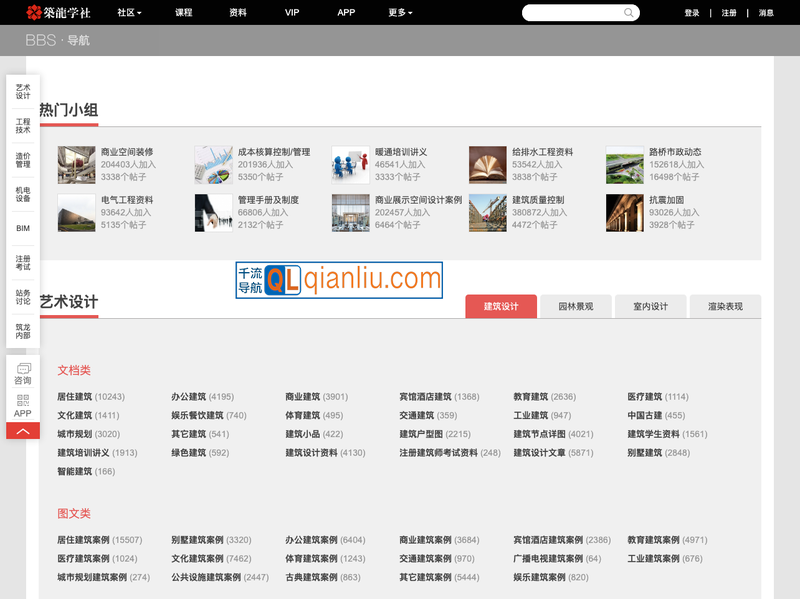Expand the 社区 dropdown menu

click(129, 13)
